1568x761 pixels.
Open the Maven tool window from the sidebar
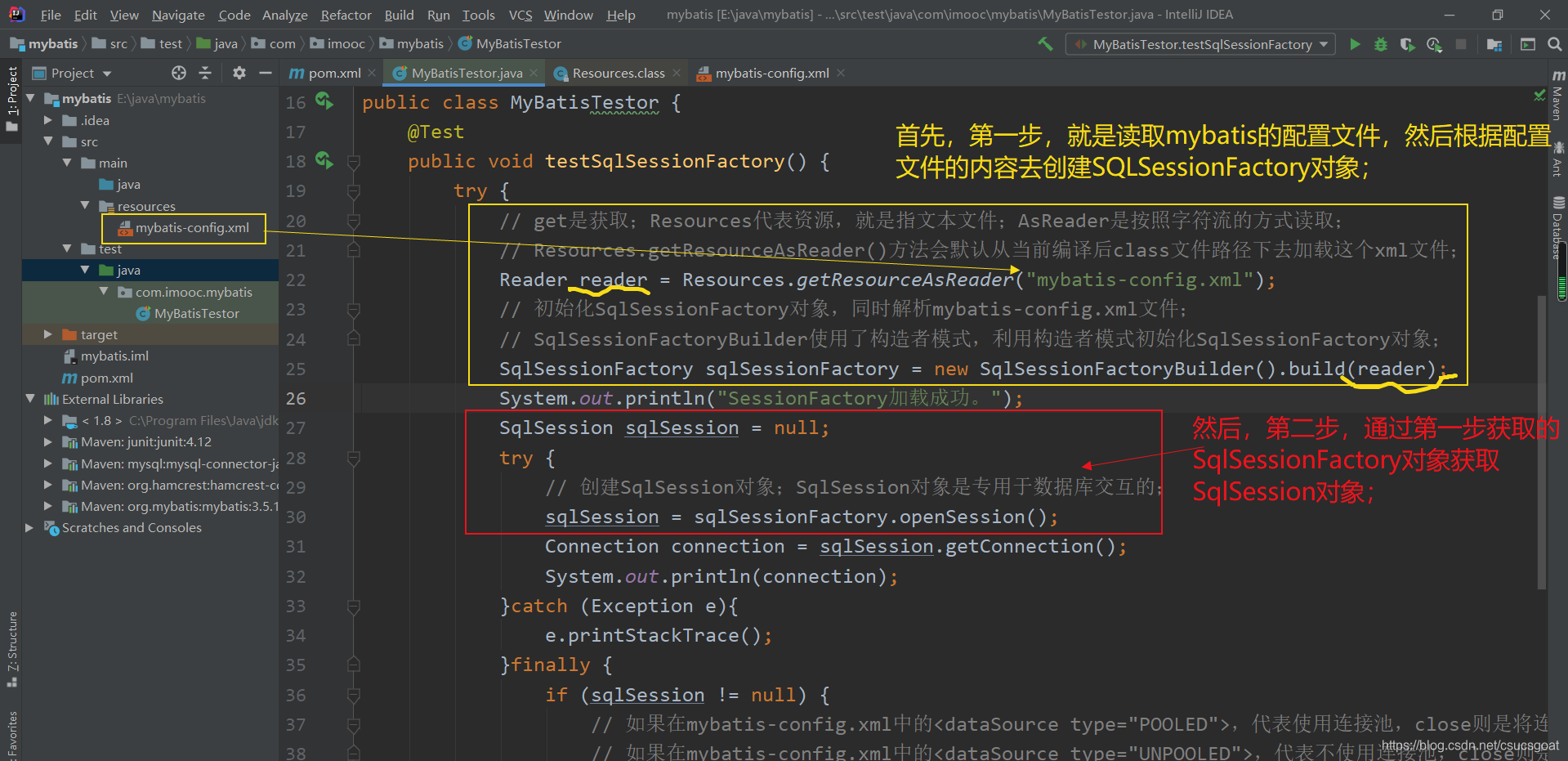click(1558, 94)
